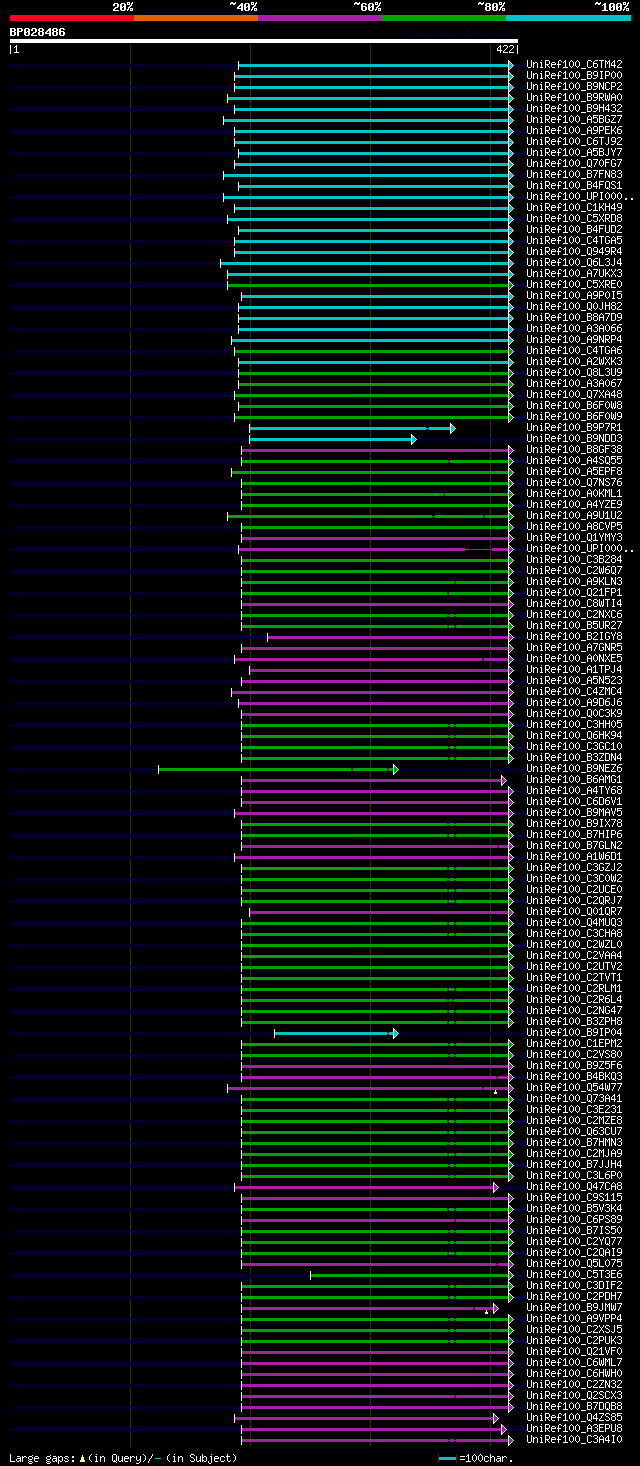Viewport: 640px width, 1466px height.
Task: Select the UniRef100_Q47CA8 label
Action: tap(574, 1187)
